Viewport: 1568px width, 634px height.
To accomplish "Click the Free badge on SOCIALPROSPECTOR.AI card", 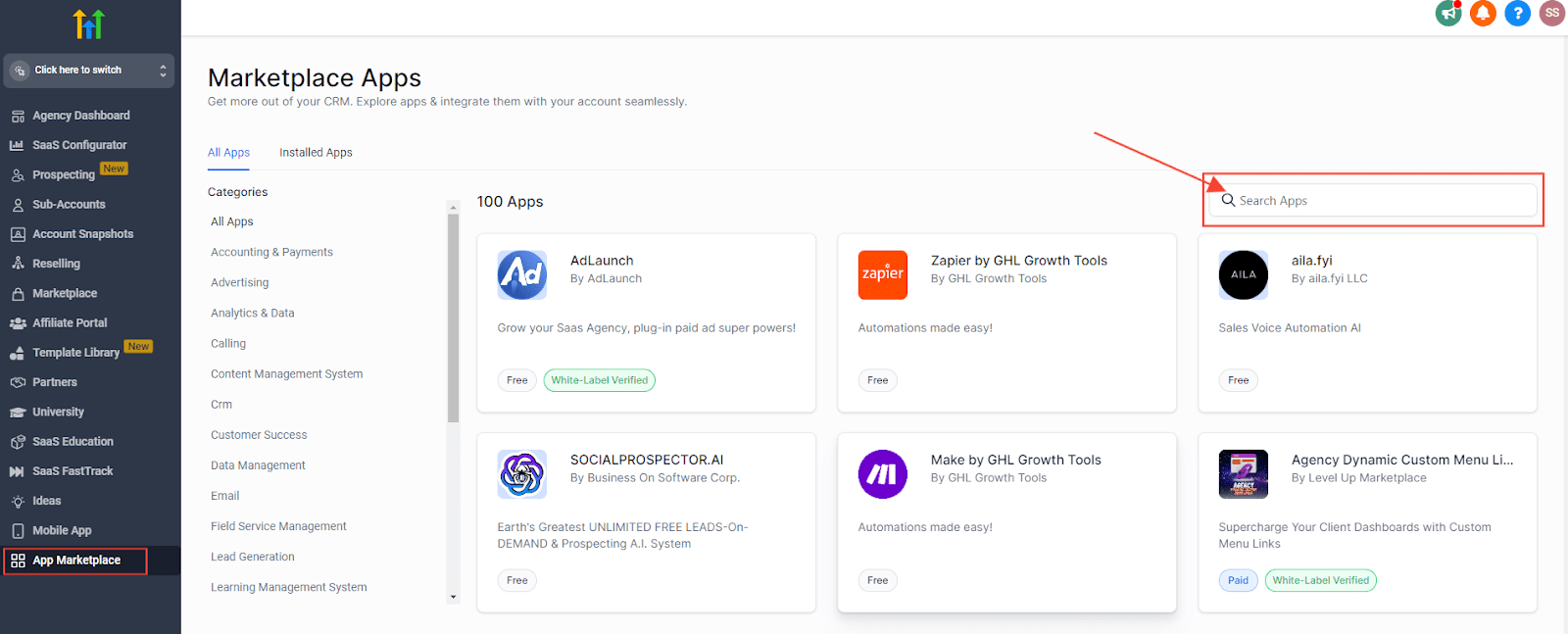I will click(517, 580).
